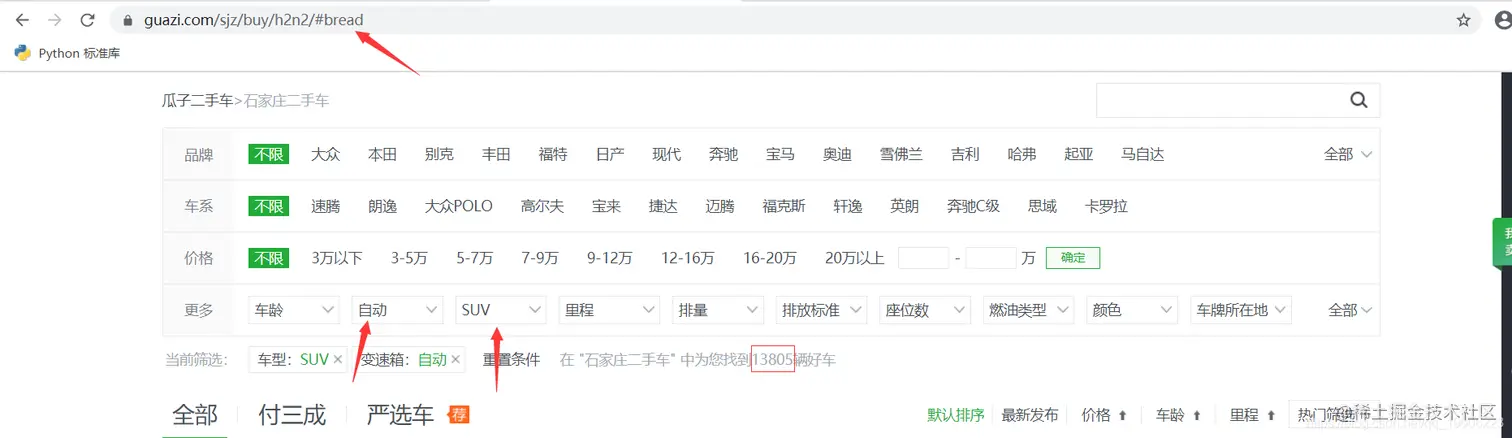Switch to the 全部 listing tab

(x=195, y=415)
